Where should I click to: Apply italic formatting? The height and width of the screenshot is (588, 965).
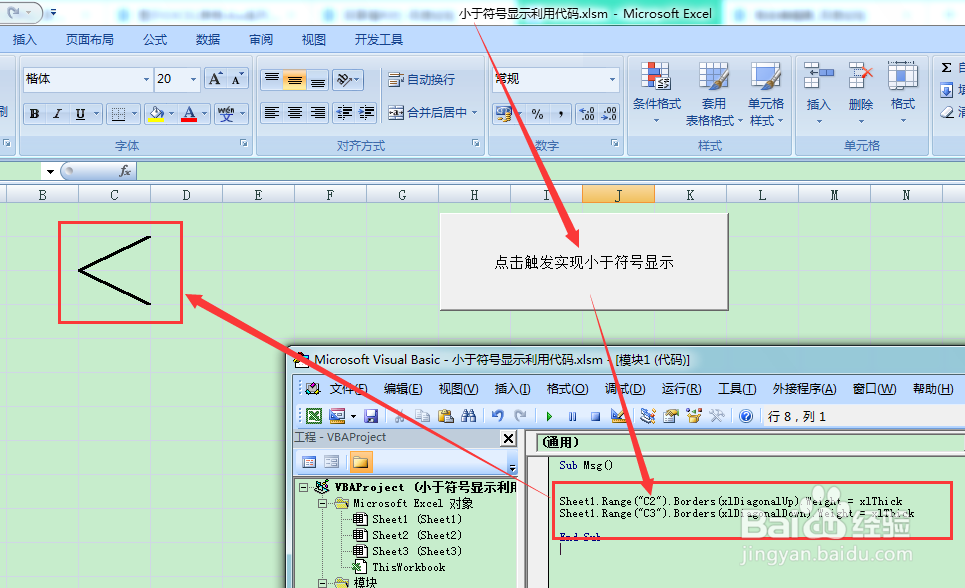56,113
